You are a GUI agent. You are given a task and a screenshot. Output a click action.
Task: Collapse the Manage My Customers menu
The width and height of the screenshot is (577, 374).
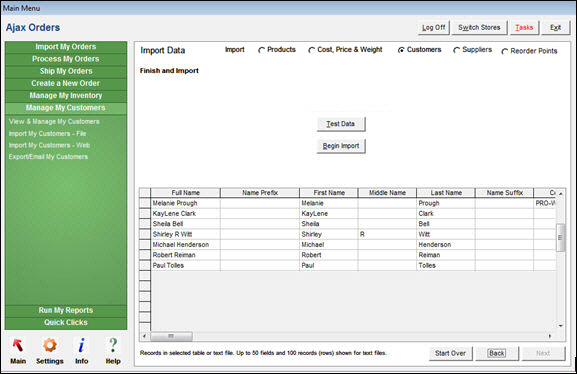point(66,108)
